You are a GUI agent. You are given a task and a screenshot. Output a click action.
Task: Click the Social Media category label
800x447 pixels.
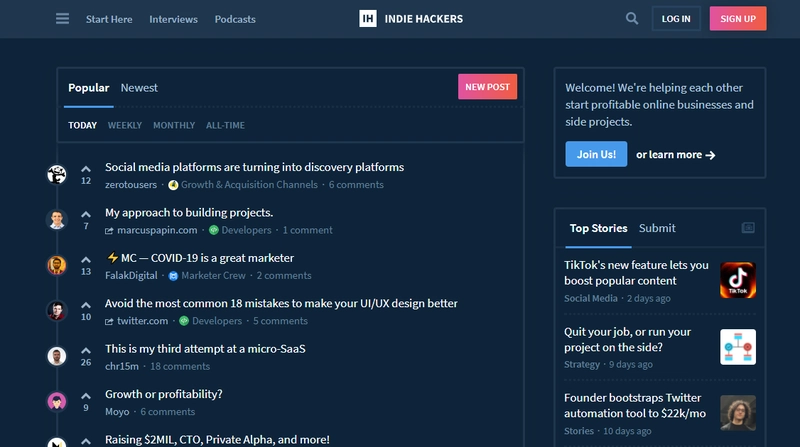coord(591,299)
